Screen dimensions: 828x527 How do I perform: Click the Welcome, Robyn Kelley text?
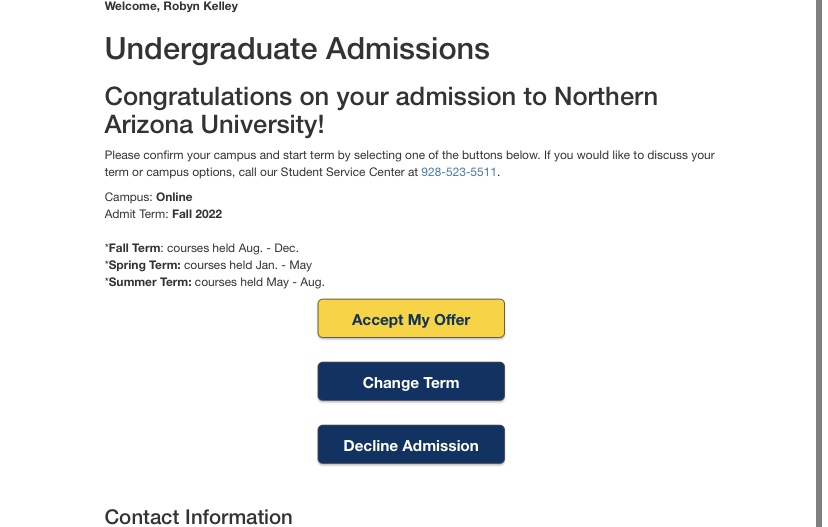pos(171,6)
